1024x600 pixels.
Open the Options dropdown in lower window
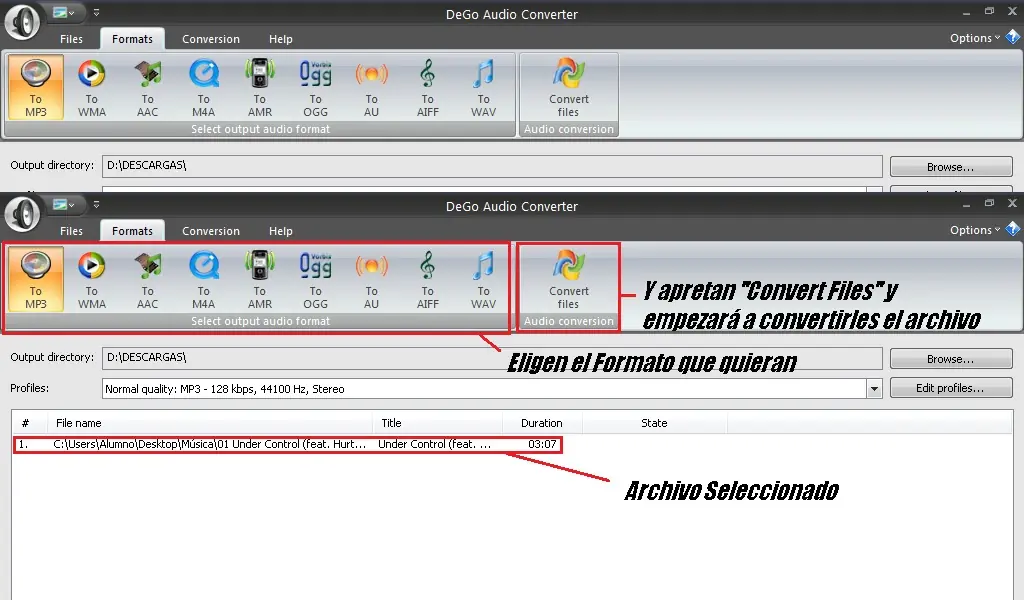[x=974, y=230]
